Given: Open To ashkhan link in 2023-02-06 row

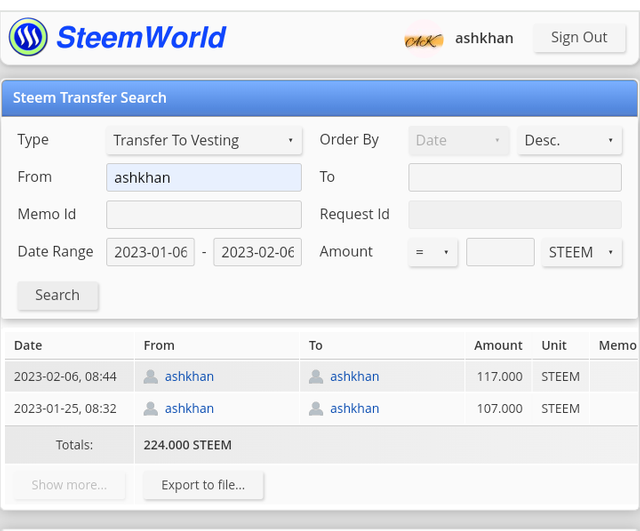Looking at the screenshot, I should pos(355,376).
